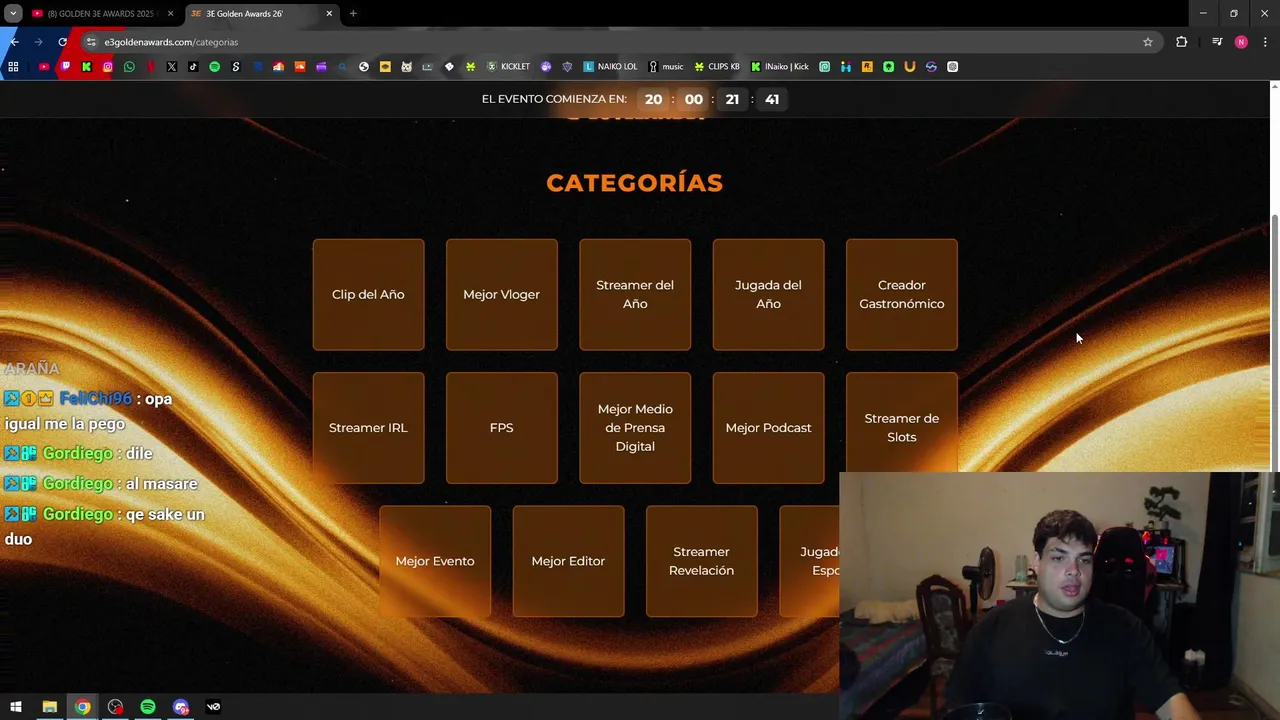Open the tab search dropdown arrow
The image size is (1280, 720).
coord(13,14)
